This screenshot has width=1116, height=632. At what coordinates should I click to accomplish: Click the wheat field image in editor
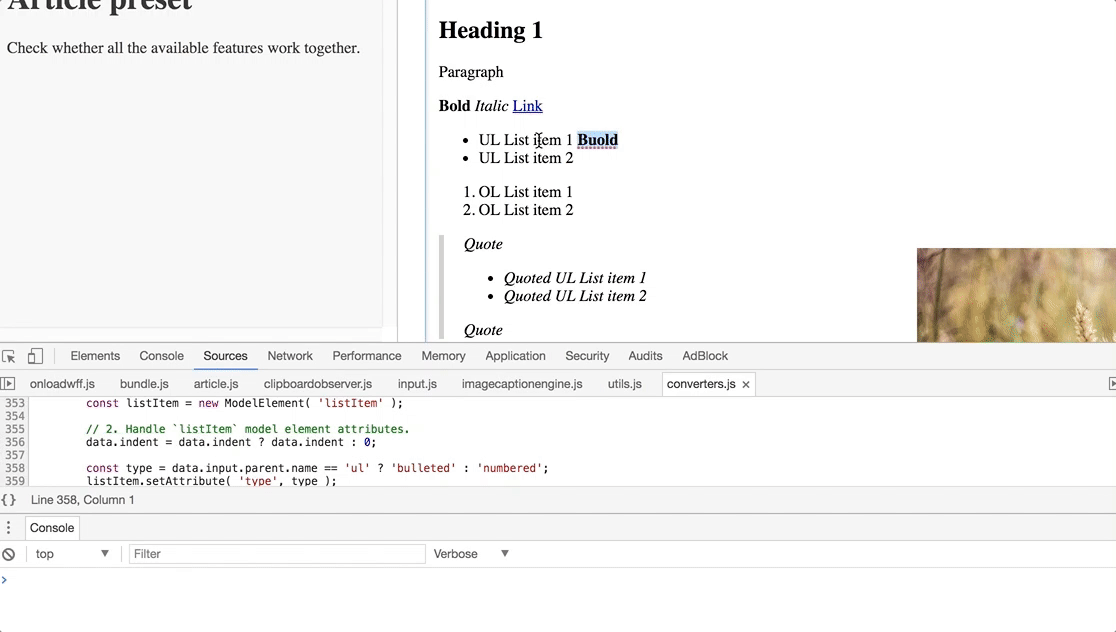[x=1016, y=295]
